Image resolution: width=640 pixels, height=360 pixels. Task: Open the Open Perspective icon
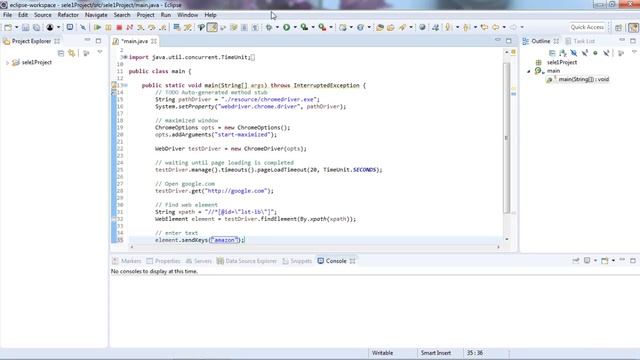[x=619, y=27]
